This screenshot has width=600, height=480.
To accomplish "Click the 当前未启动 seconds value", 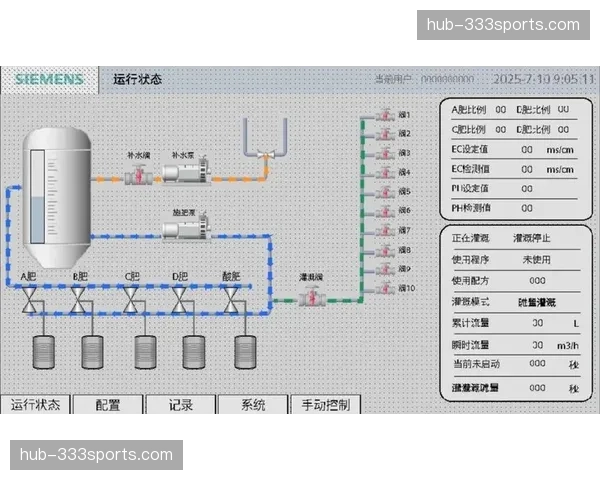I will (x=537, y=363).
